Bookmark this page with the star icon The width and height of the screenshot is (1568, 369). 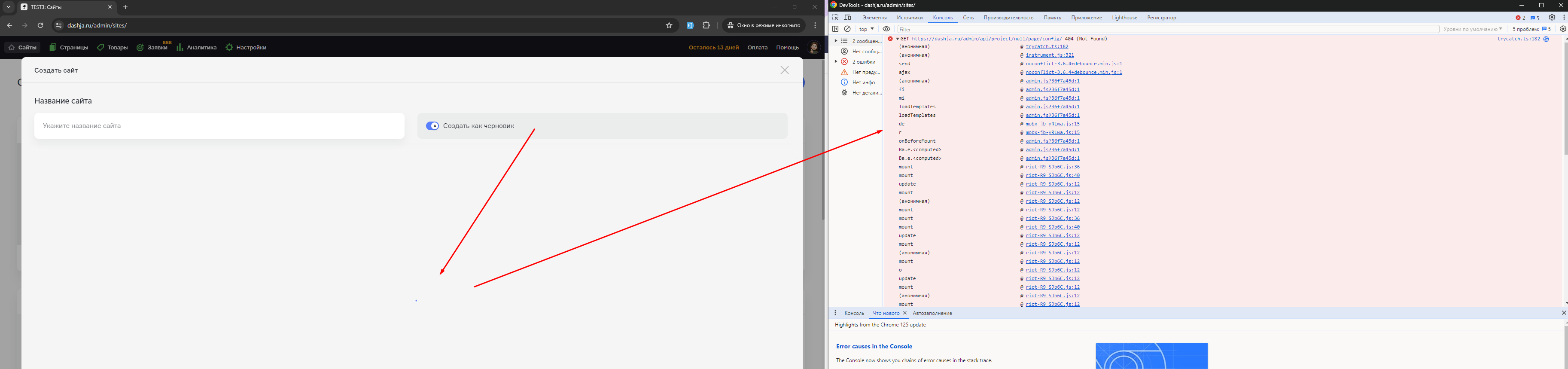[669, 26]
